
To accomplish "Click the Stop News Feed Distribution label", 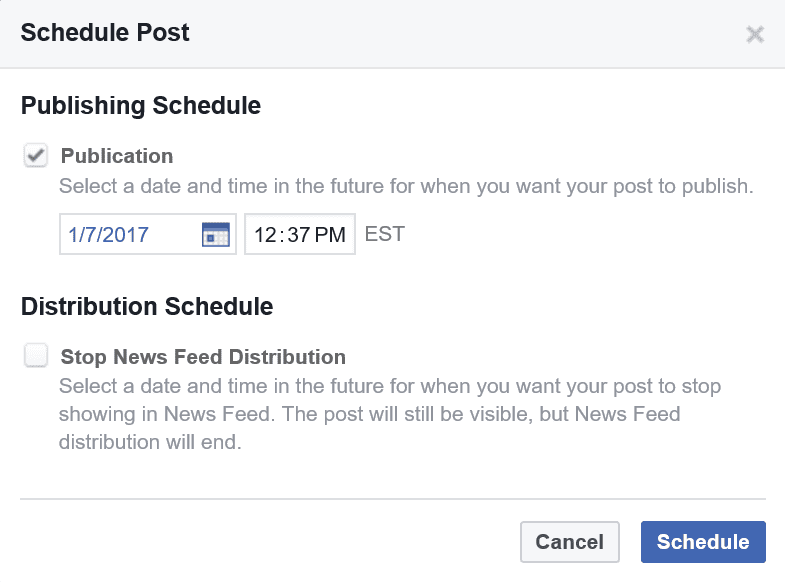I will [x=203, y=357].
